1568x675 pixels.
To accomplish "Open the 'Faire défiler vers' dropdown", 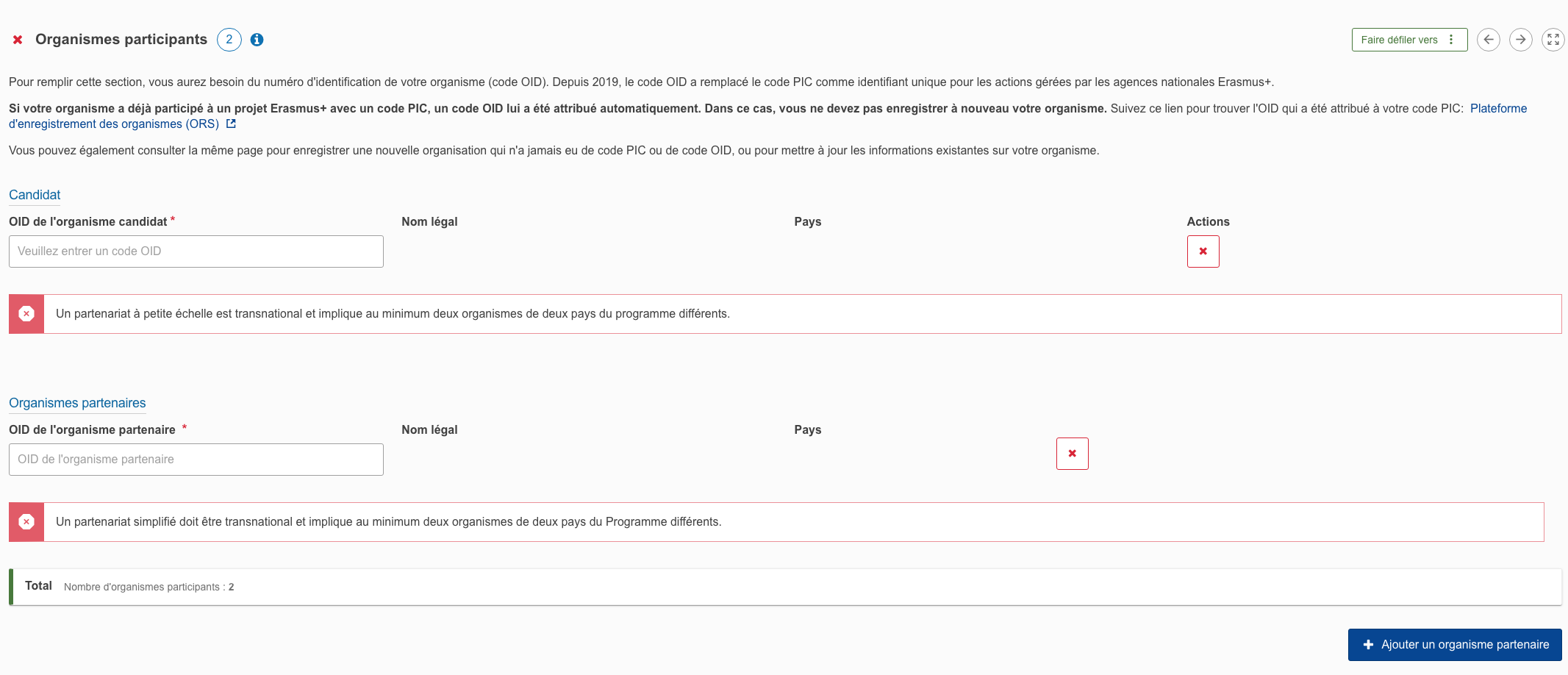I will (1409, 40).
